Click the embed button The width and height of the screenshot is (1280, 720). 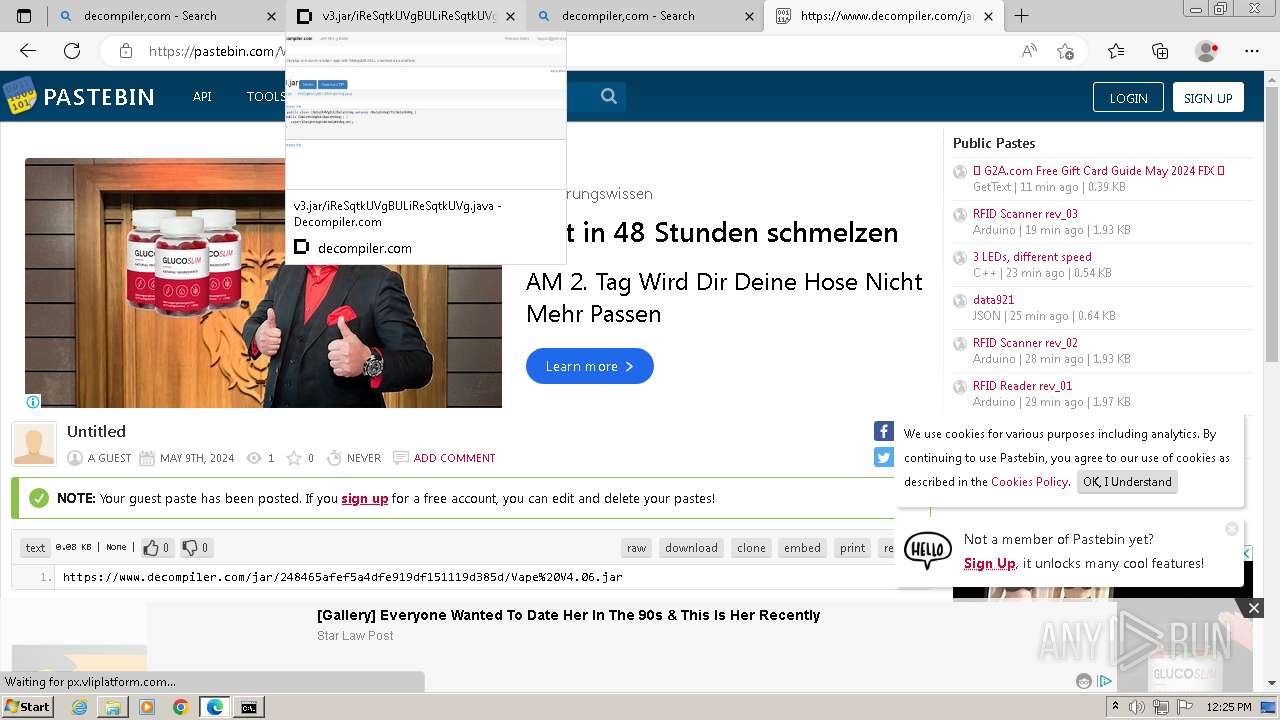802,548
